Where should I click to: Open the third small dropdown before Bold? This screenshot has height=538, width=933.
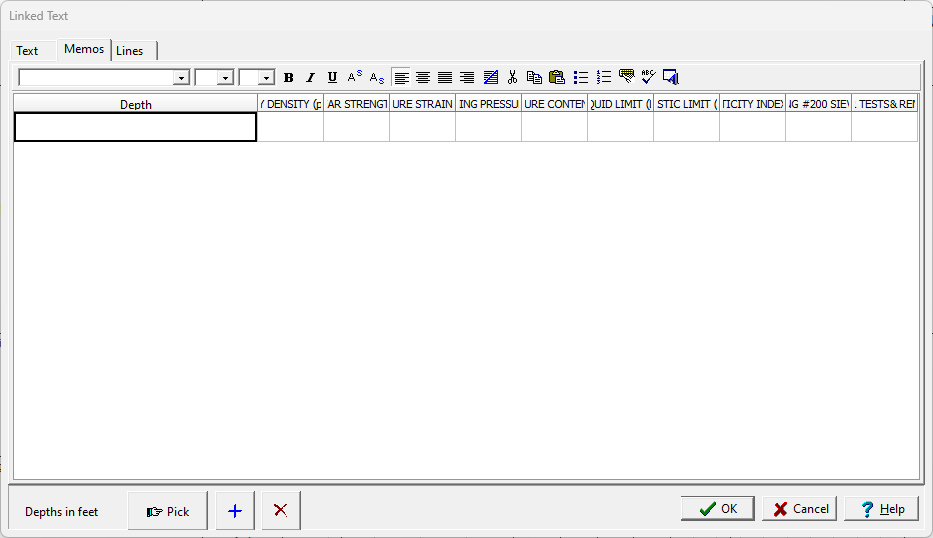(x=266, y=78)
